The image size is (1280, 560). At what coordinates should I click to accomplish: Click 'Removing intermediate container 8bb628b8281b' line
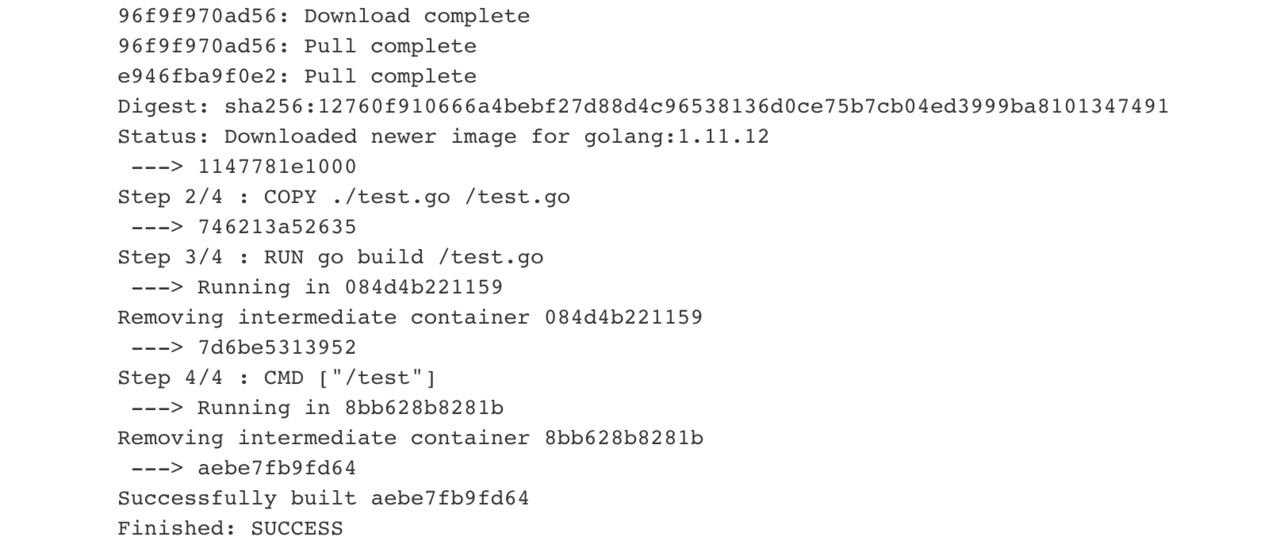tap(410, 438)
